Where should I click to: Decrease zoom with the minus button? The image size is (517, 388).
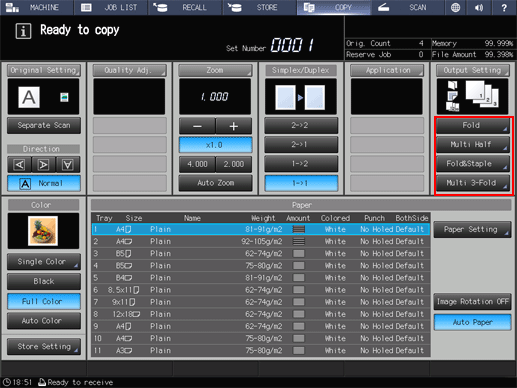coord(197,126)
